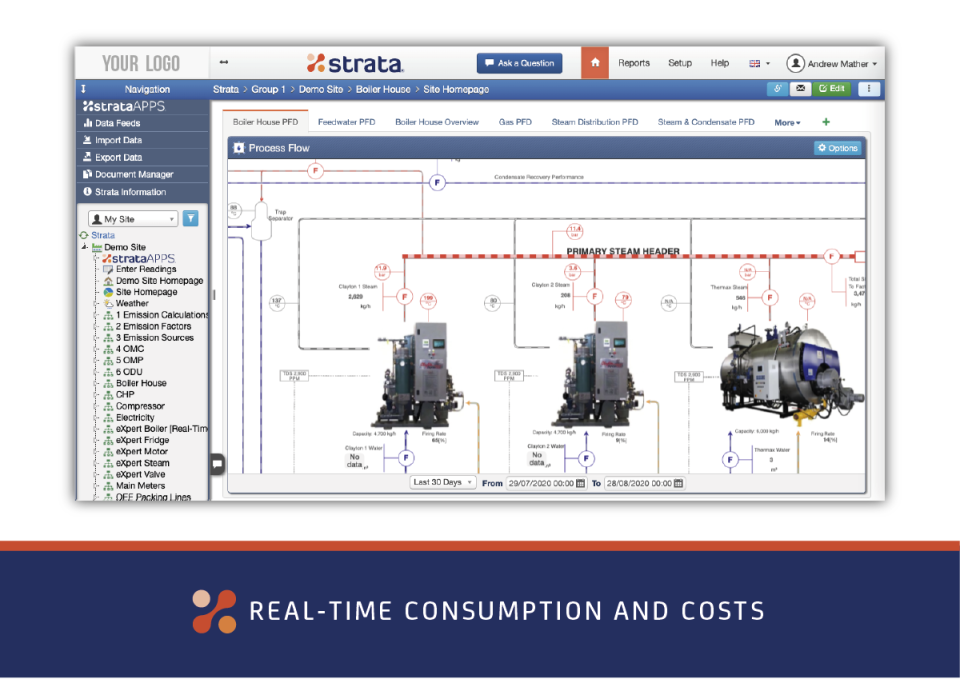Click the filter icon beside the My Site selector
960x679 pixels.
pyautogui.click(x=190, y=218)
